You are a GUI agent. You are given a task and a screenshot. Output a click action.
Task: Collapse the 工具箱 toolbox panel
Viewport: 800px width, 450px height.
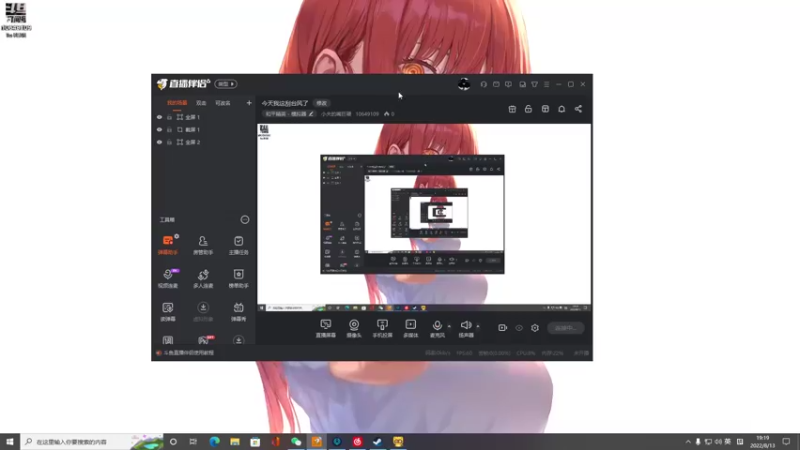click(x=245, y=219)
